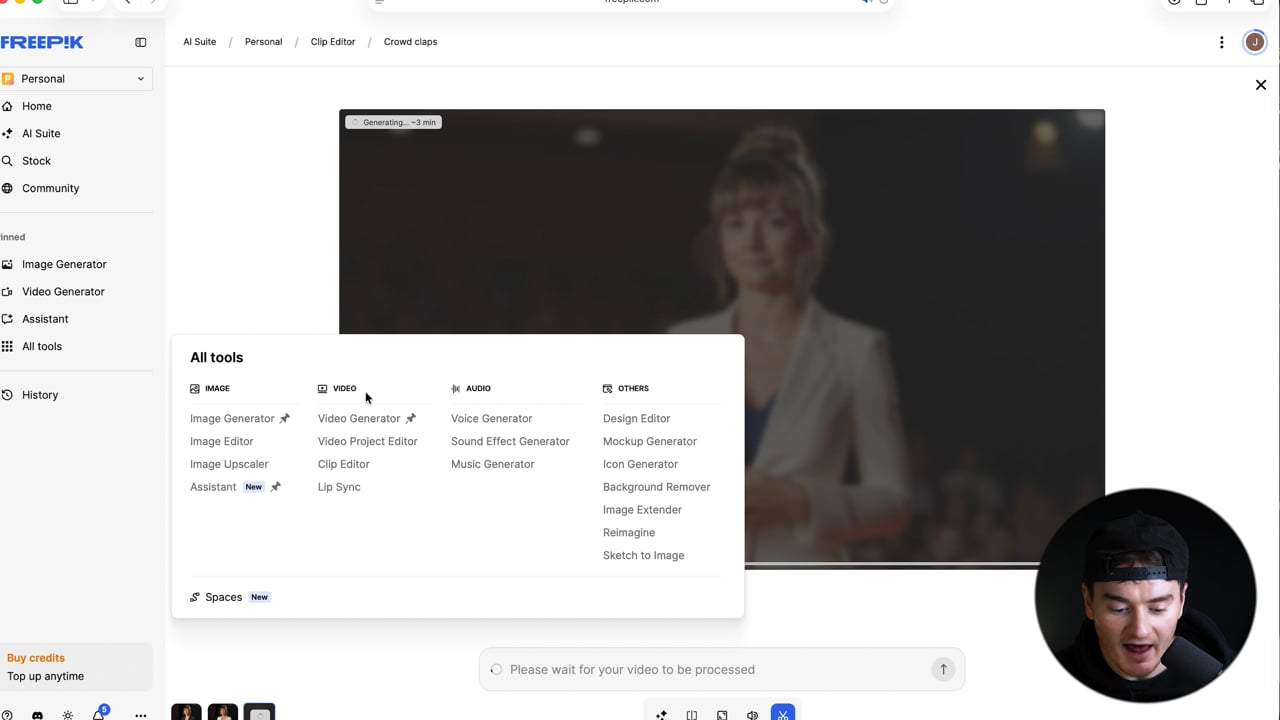Image resolution: width=1280 pixels, height=720 pixels.
Task: Select the second clip thumbnail
Action: [x=223, y=712]
